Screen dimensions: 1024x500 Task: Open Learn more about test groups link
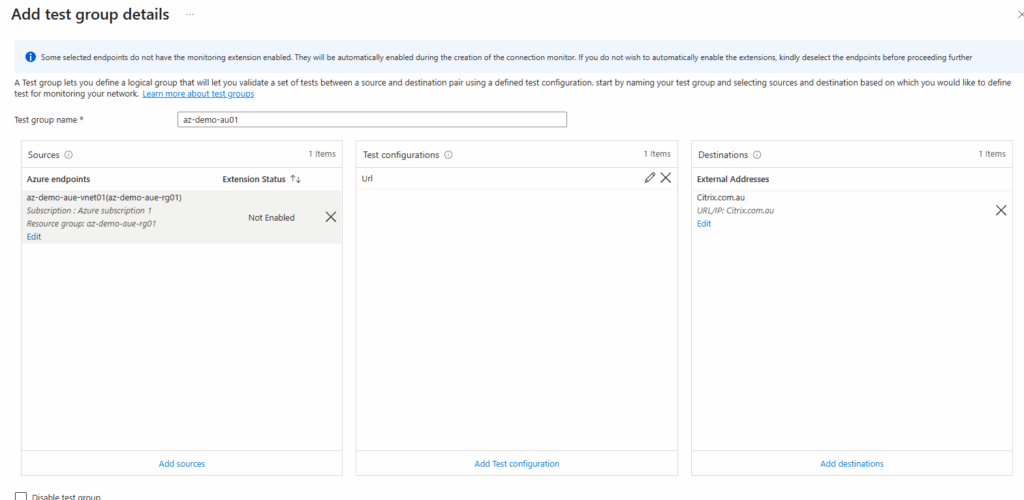click(x=198, y=94)
